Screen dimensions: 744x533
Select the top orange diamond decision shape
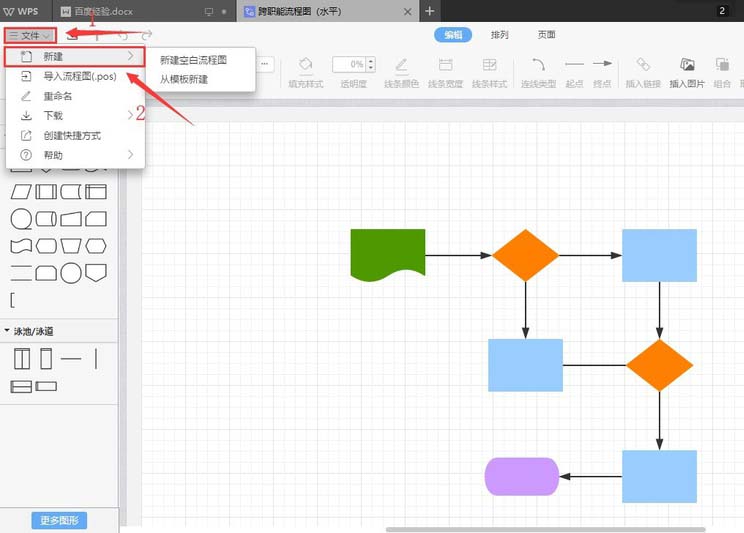(x=525, y=255)
